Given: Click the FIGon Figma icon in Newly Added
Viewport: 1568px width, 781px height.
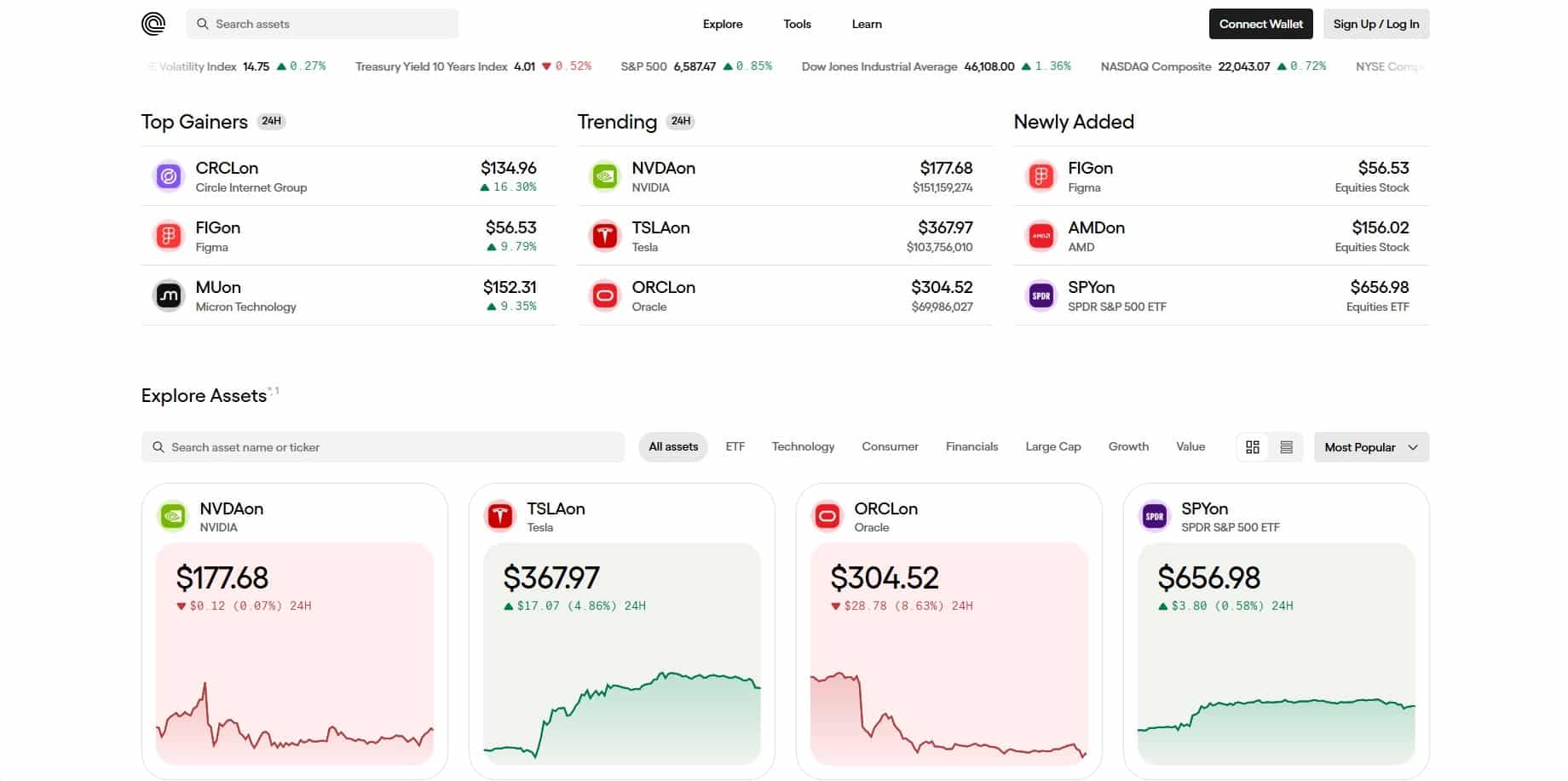Looking at the screenshot, I should click(1041, 176).
